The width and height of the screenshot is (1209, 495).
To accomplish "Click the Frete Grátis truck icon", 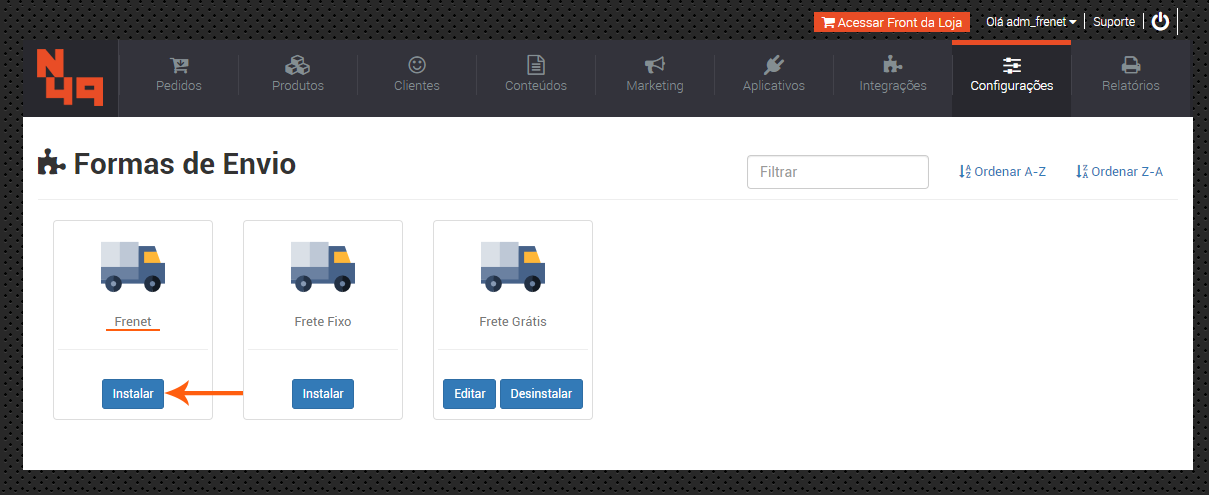I will click(513, 266).
